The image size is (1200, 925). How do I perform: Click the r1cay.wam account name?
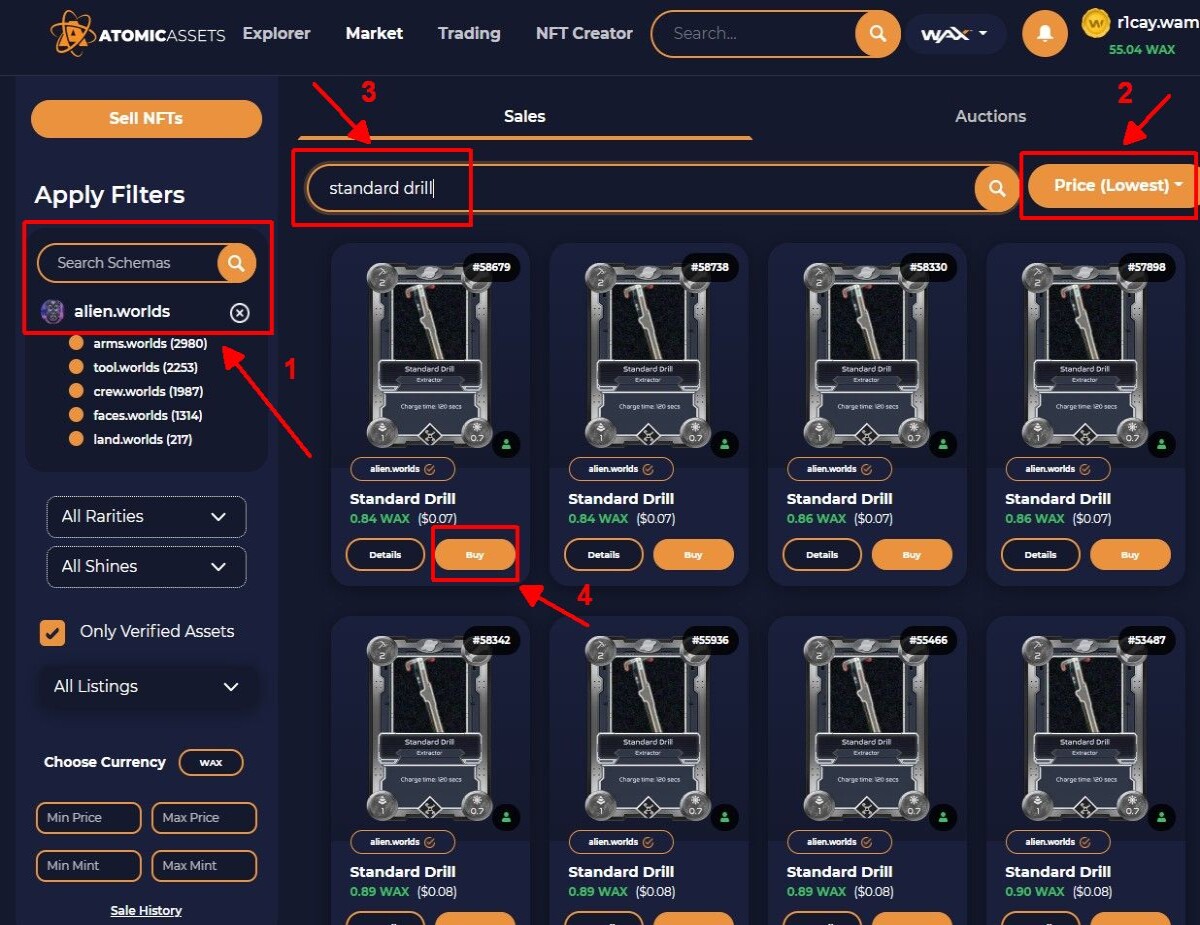(x=1157, y=25)
